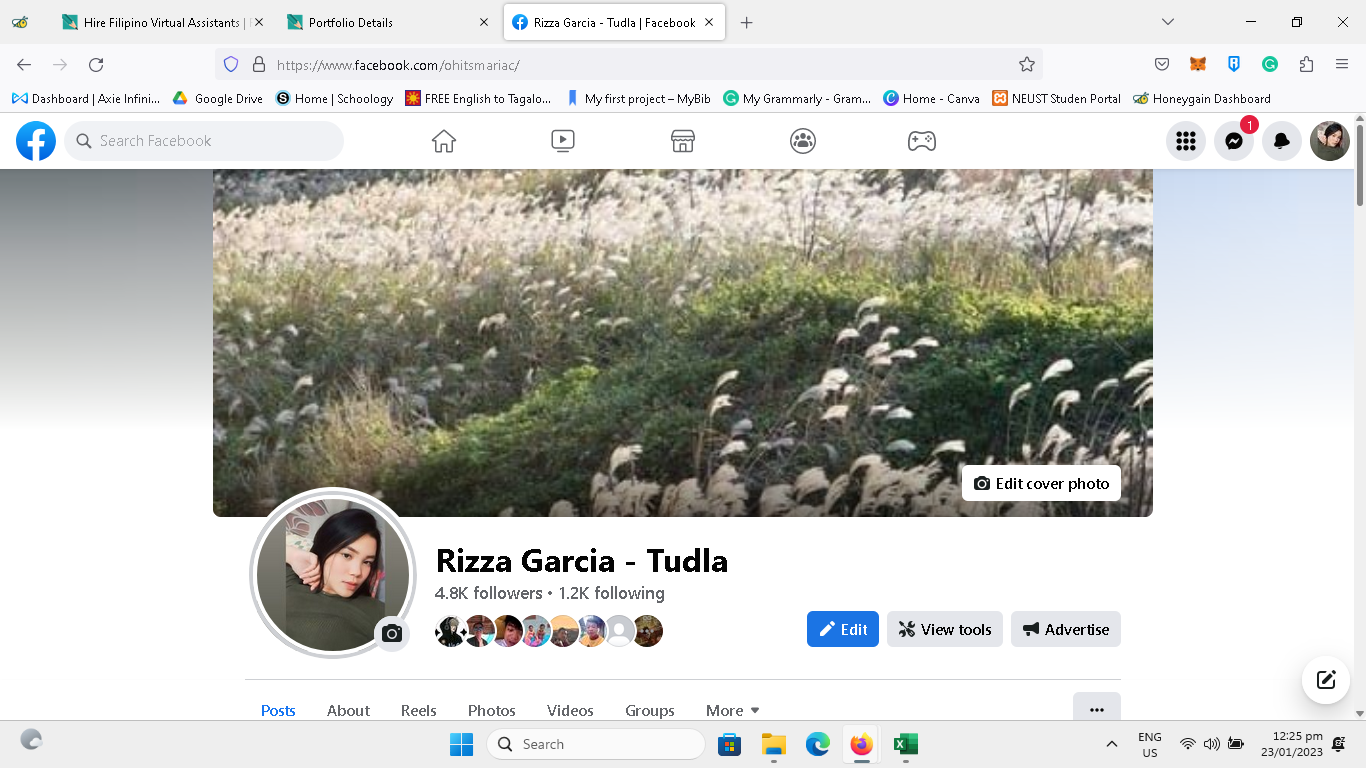
Task: Click the tracking protection shield in address bar
Action: [x=231, y=64]
